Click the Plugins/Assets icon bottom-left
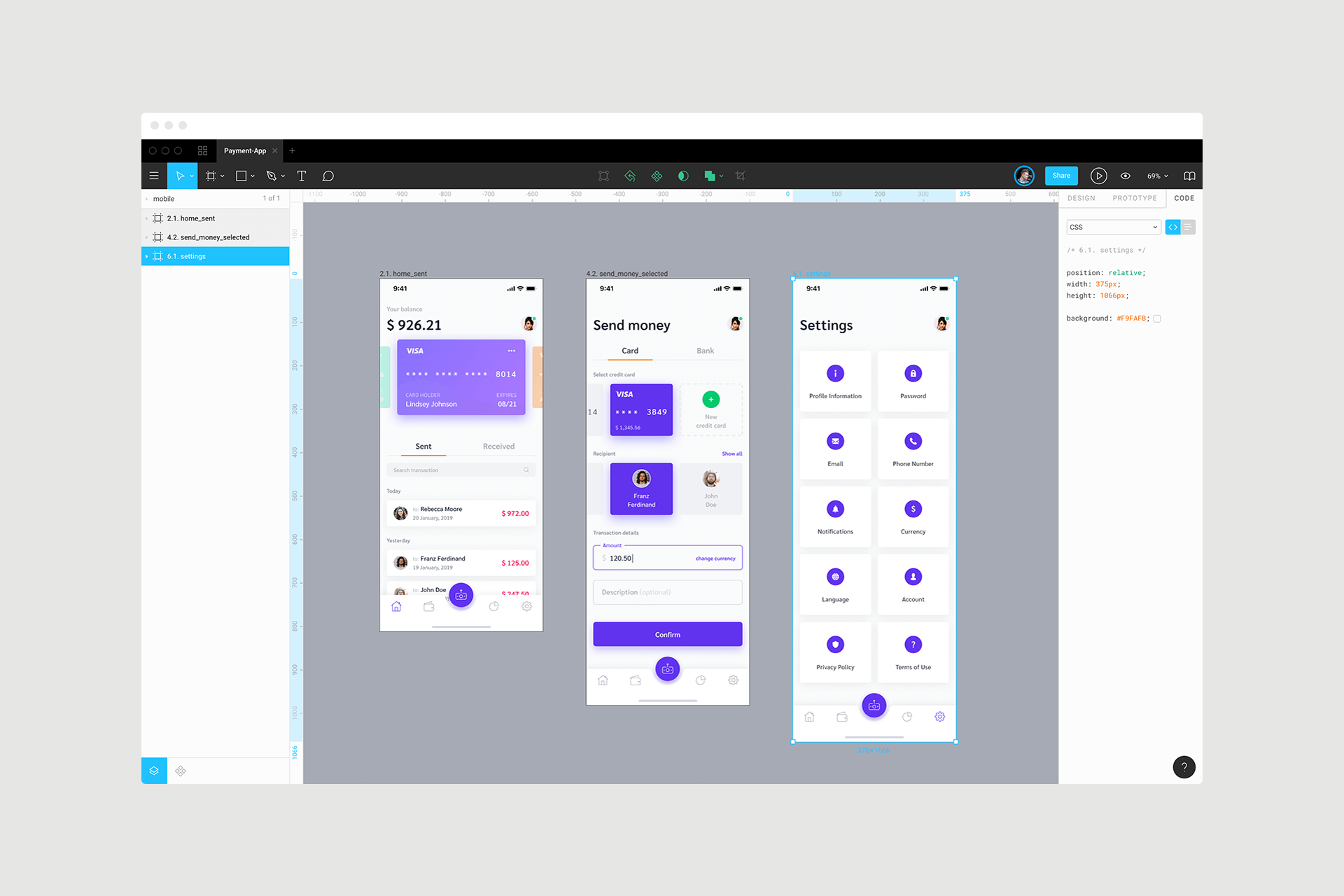Screen dimensions: 1344x896 pos(180,770)
